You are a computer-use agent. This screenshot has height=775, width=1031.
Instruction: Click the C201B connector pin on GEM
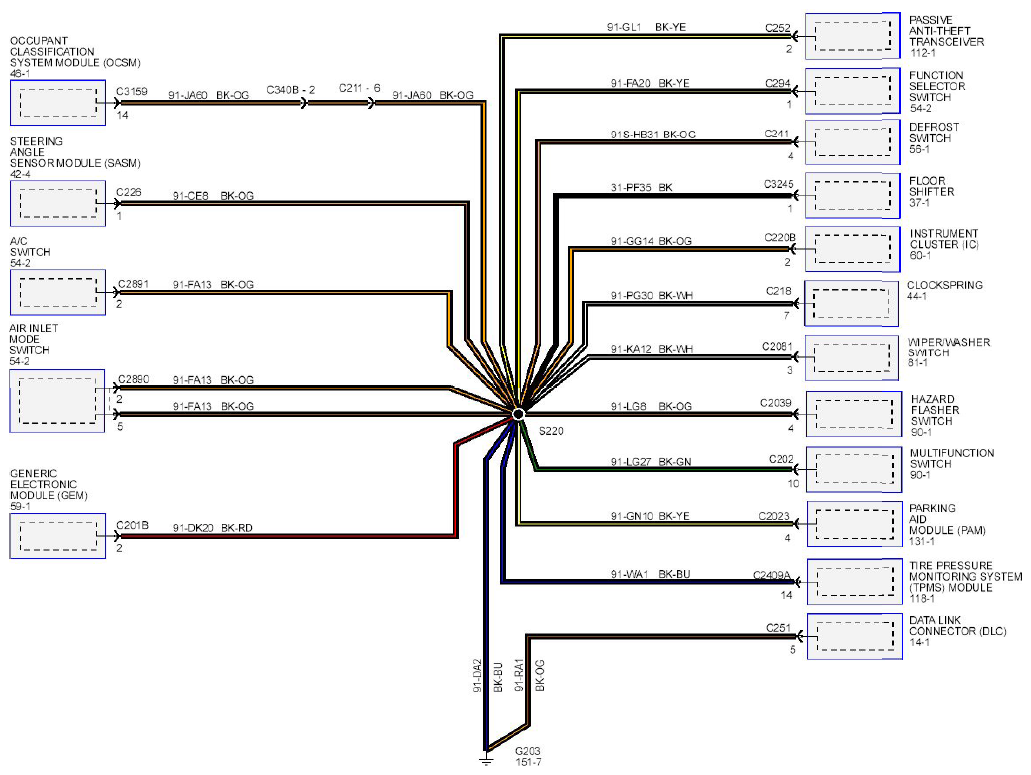click(x=116, y=536)
